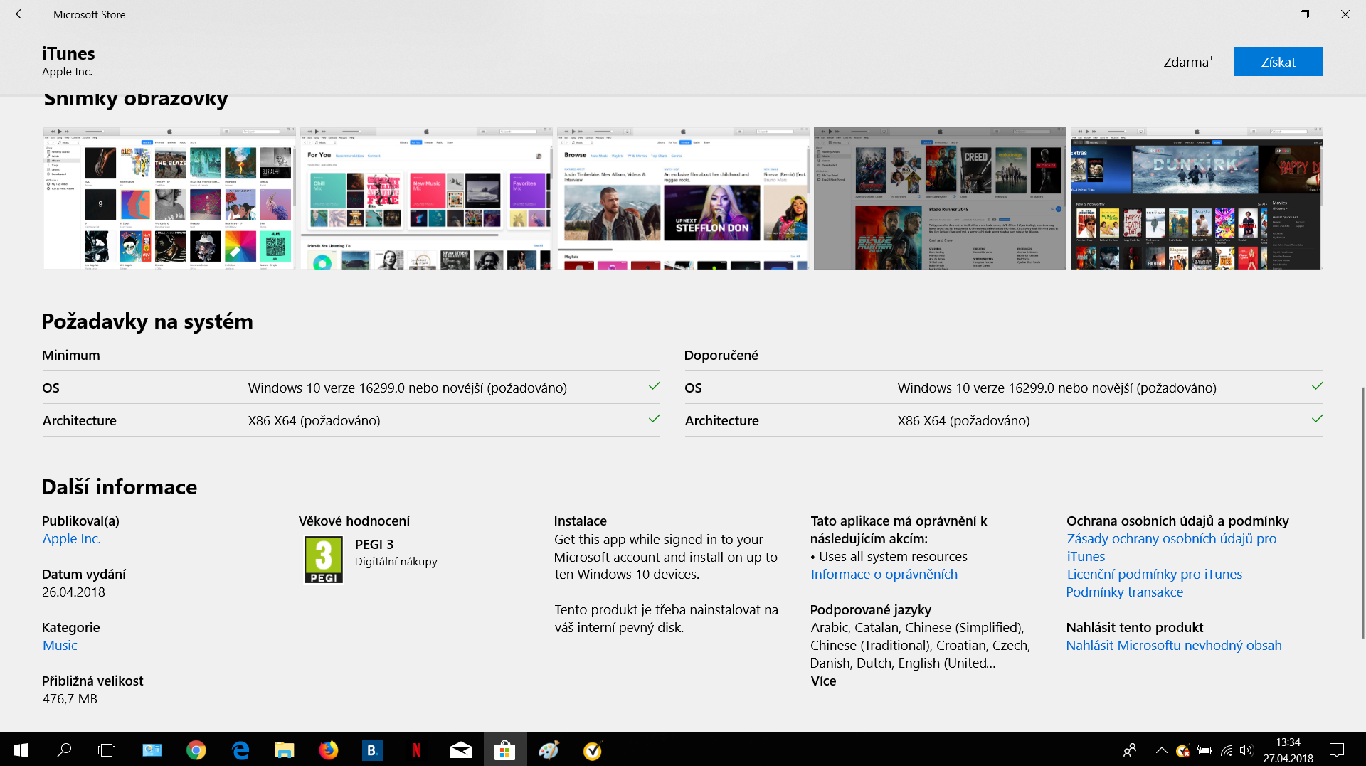Viewport: 1366px width, 766px height.
Task: Click the PEGI 3 age rating badge
Action: [x=323, y=560]
